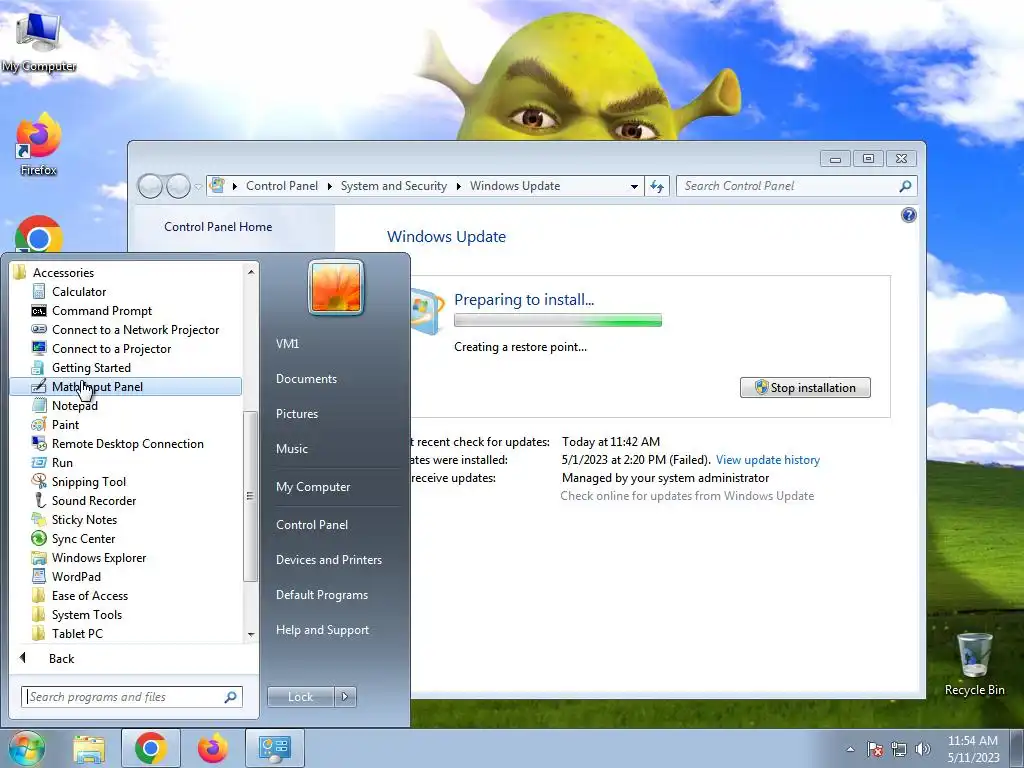This screenshot has width=1024, height=768.
Task: Click Check online for updates link
Action: coord(687,496)
